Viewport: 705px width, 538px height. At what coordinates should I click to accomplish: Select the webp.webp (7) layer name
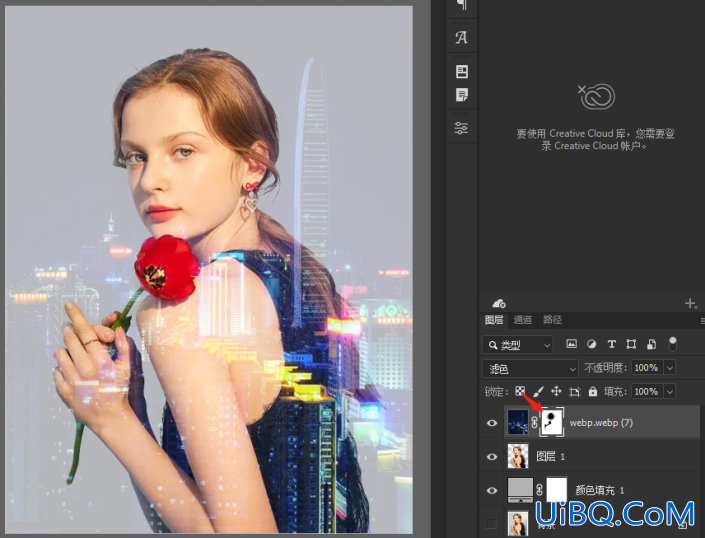click(601, 422)
